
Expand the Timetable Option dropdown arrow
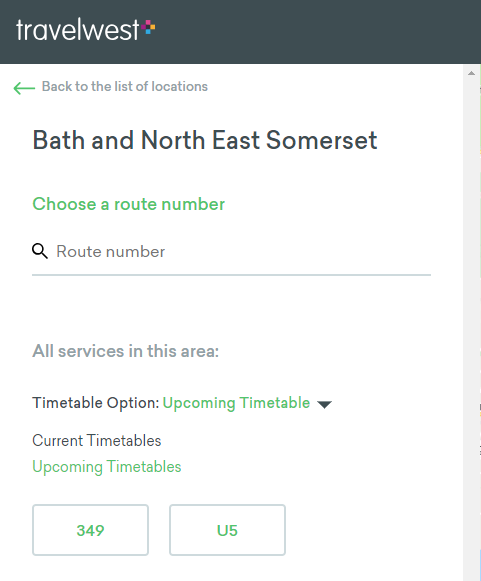pyautogui.click(x=325, y=404)
